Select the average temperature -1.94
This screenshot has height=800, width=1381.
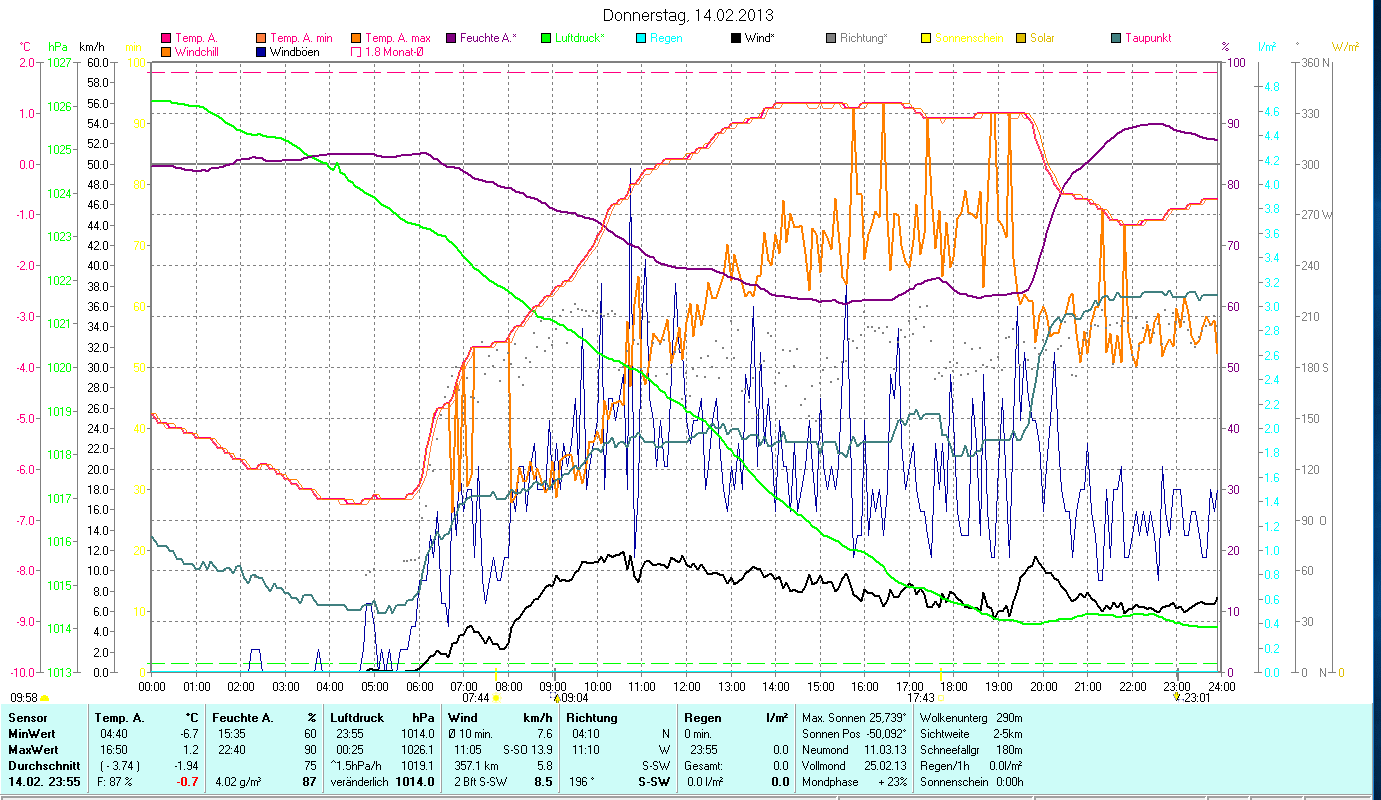[186, 766]
